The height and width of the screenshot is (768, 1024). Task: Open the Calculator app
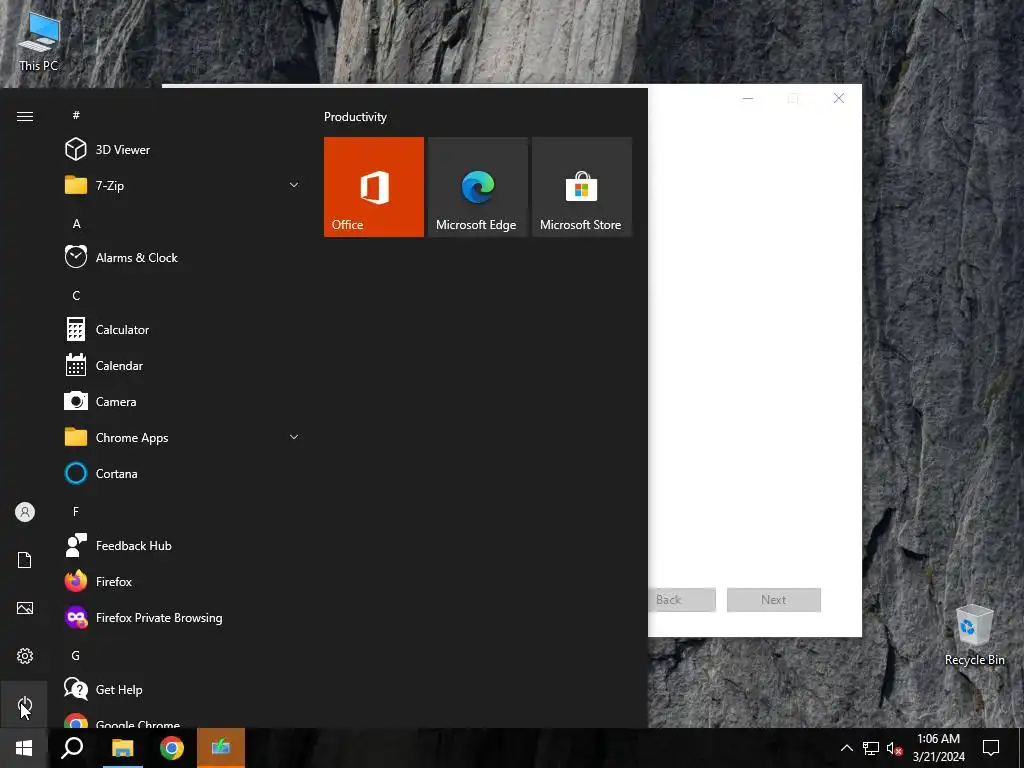(183, 330)
